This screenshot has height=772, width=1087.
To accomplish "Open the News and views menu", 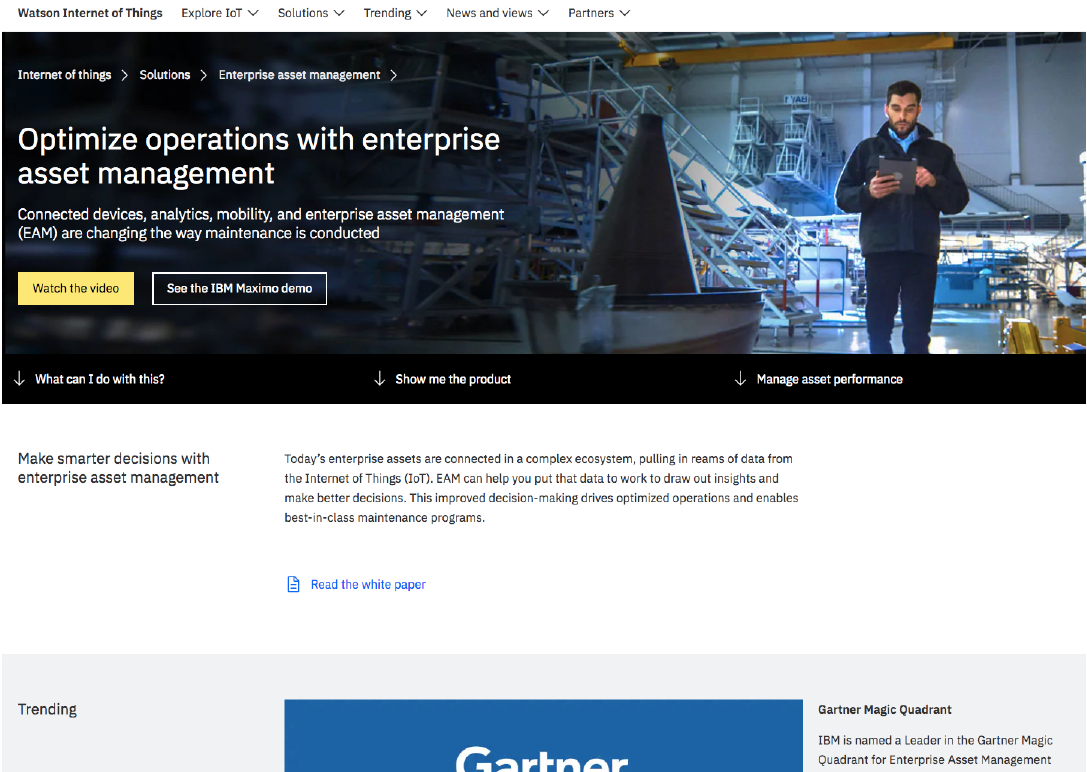I will click(x=497, y=13).
